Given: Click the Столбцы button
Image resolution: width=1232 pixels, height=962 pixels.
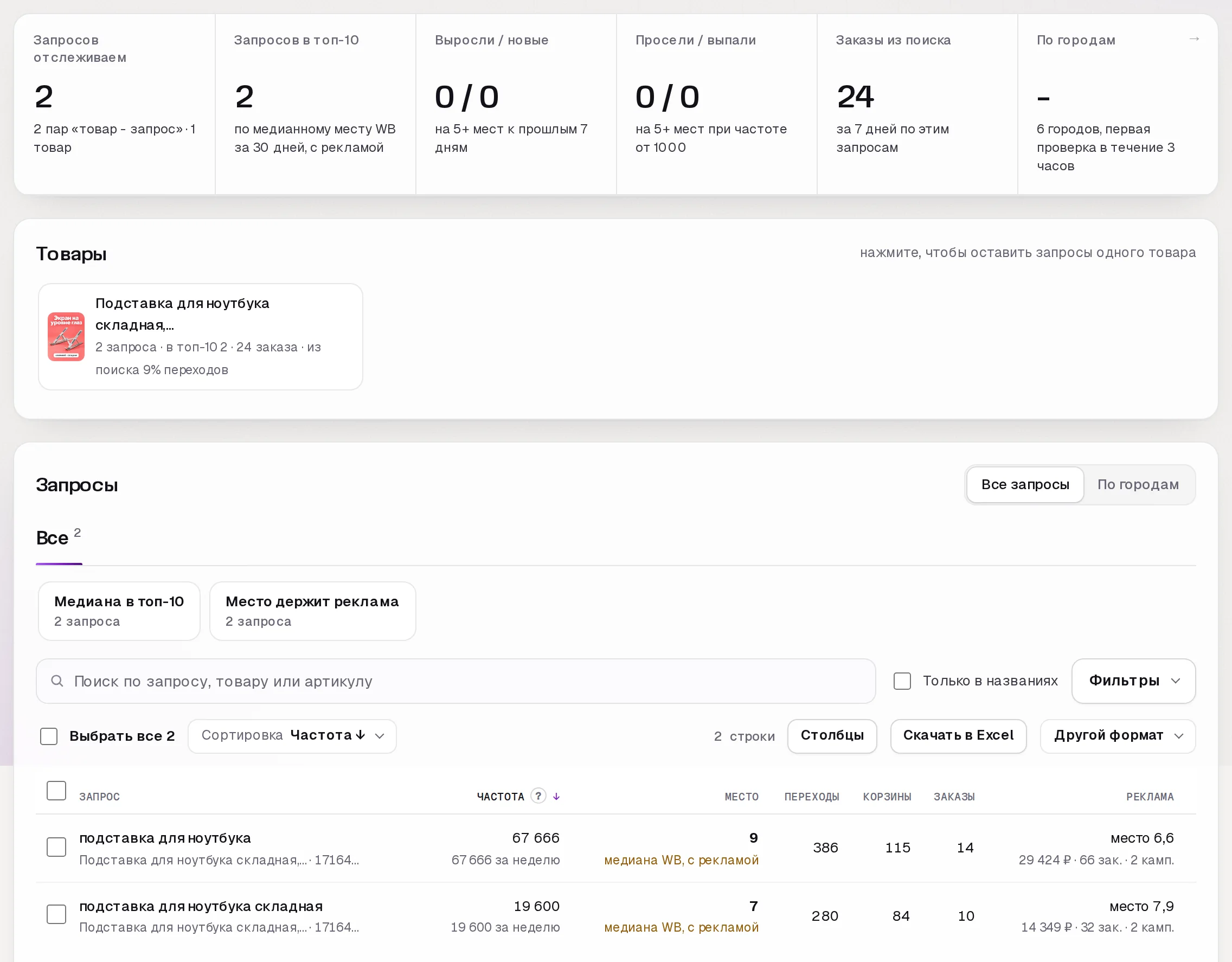Looking at the screenshot, I should point(832,736).
